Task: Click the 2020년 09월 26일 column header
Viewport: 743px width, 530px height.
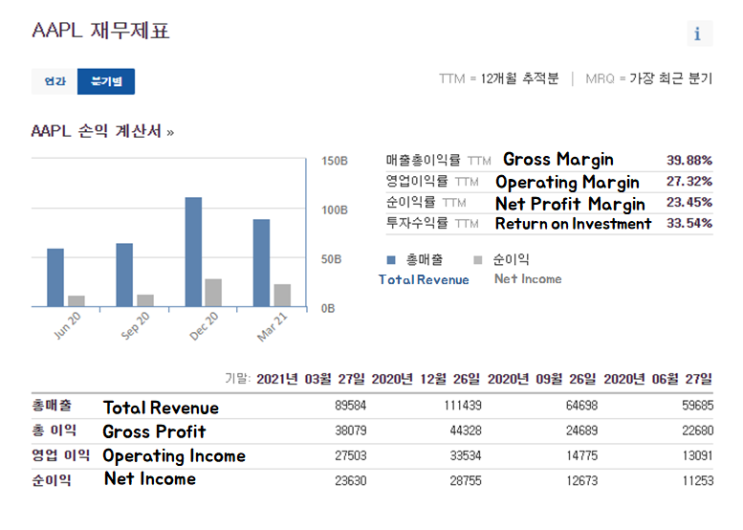Action: (542, 379)
